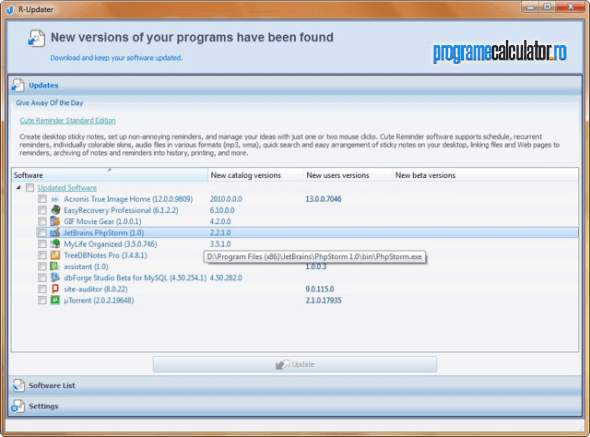The height and width of the screenshot is (437, 590).
Task: Click the dbForge Studio Beta icon
Action: point(55,278)
